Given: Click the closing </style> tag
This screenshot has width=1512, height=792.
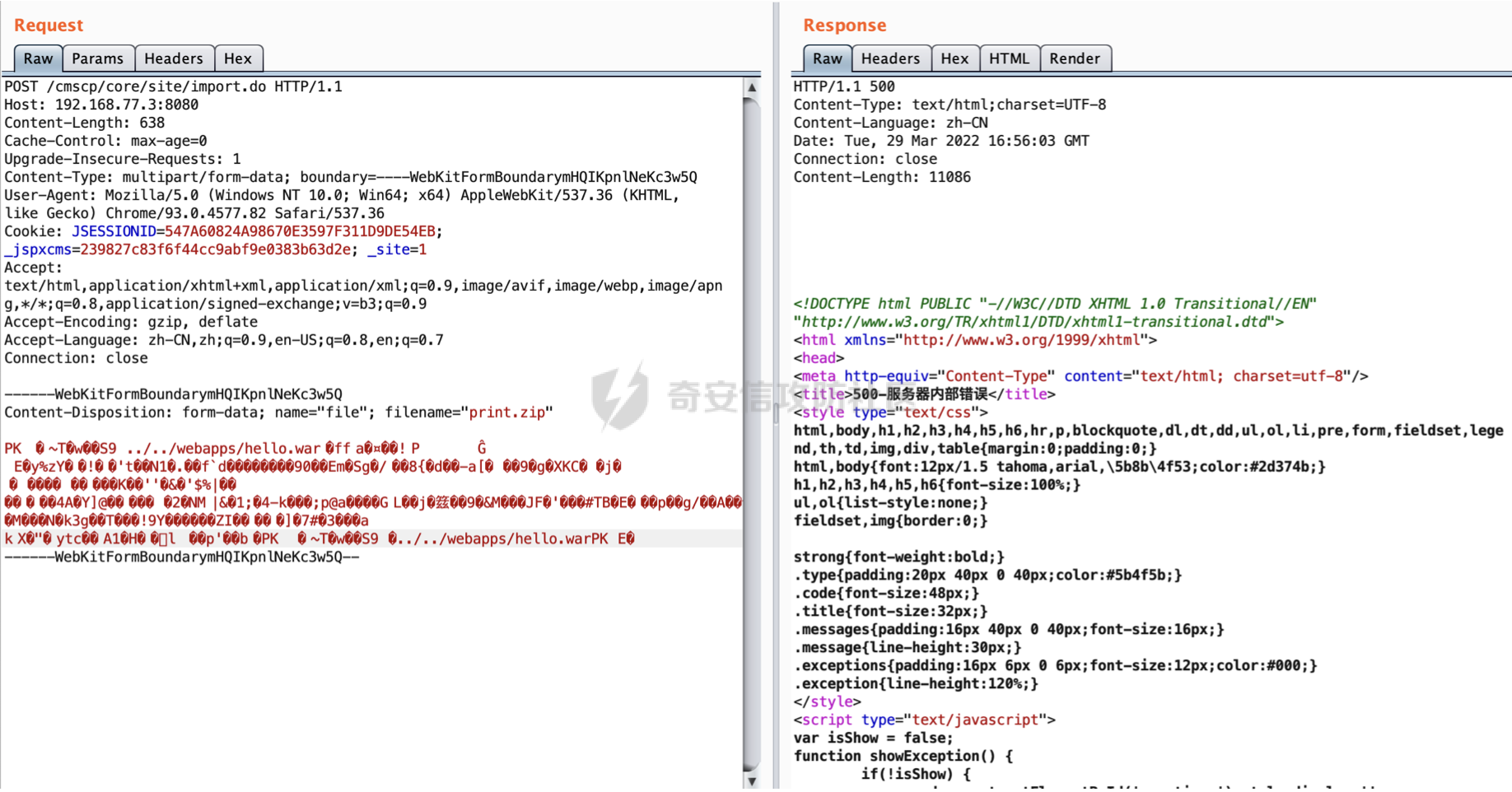Looking at the screenshot, I should [827, 702].
